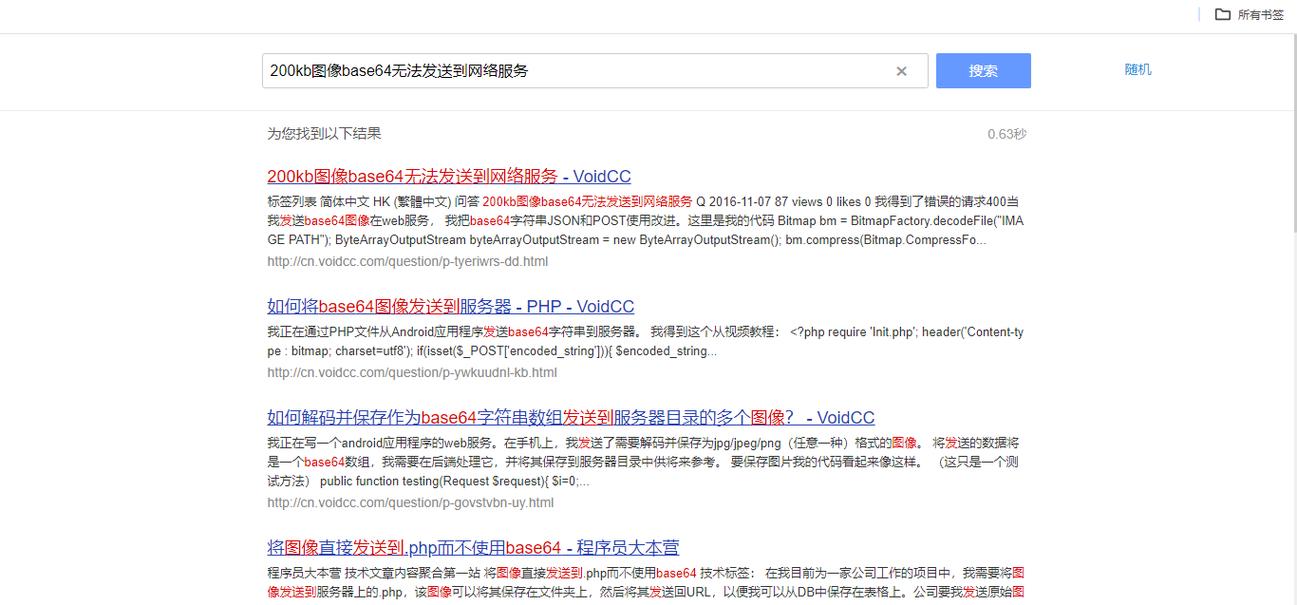Open the 所有书签 bookmarks folder icon
This screenshot has height=605, width=1297.
[1223, 14]
